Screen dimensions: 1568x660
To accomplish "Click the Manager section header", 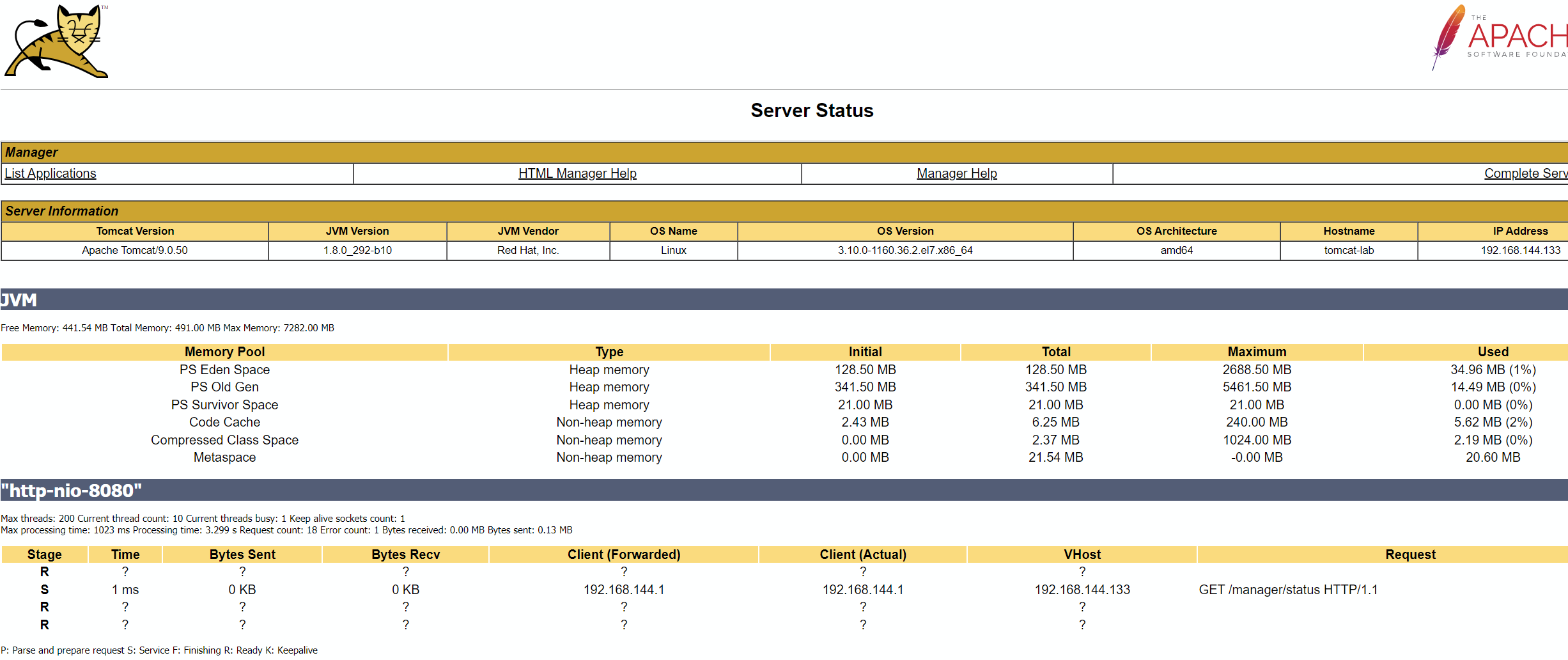I will (784, 152).
